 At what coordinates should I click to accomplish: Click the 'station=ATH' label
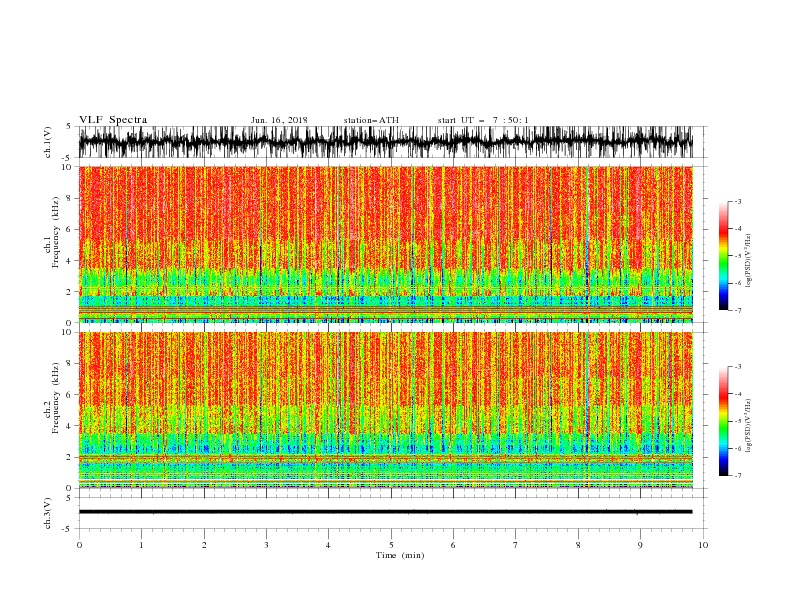click(x=371, y=120)
